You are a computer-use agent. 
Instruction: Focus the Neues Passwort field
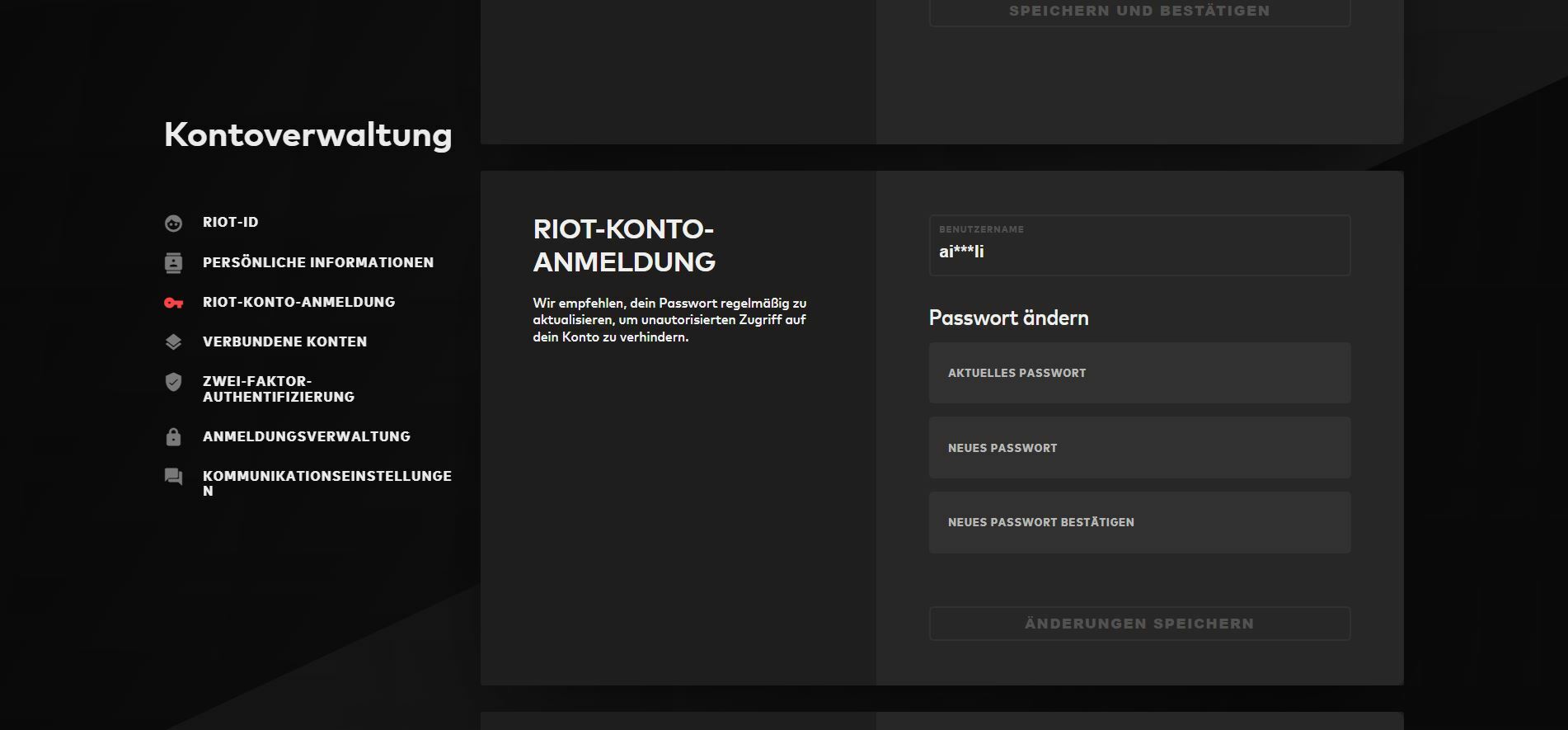tap(1139, 447)
